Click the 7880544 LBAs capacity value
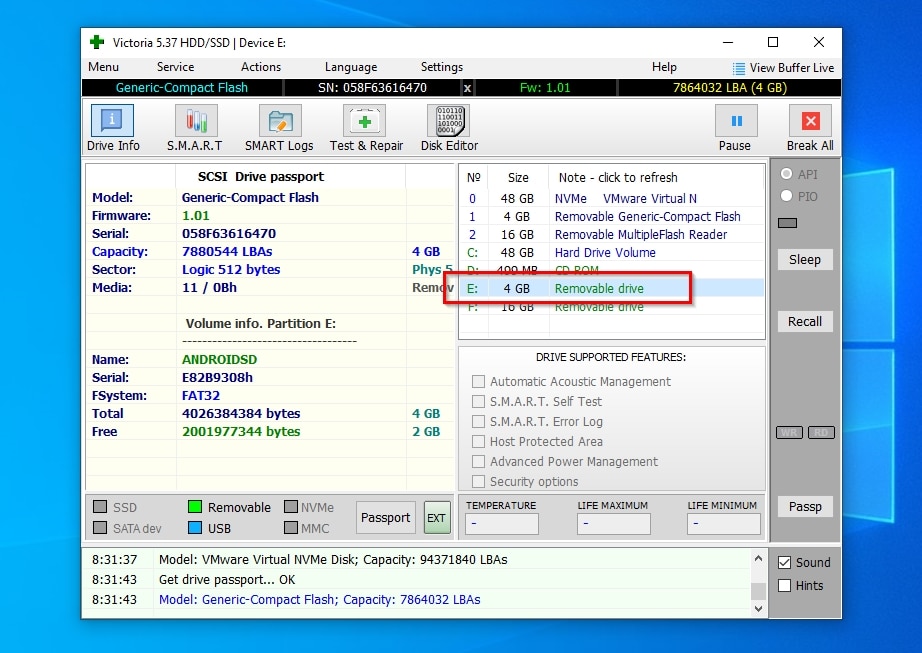 coord(227,252)
